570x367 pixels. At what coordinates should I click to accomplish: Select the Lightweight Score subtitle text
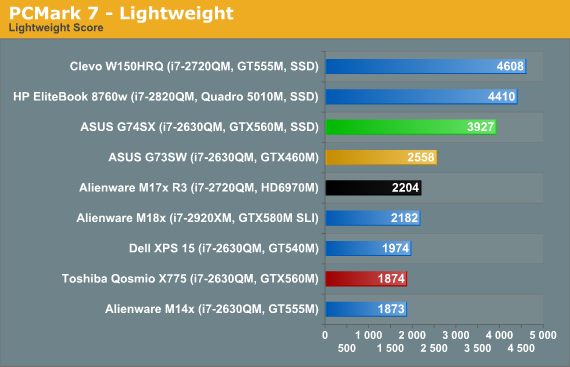(56, 28)
